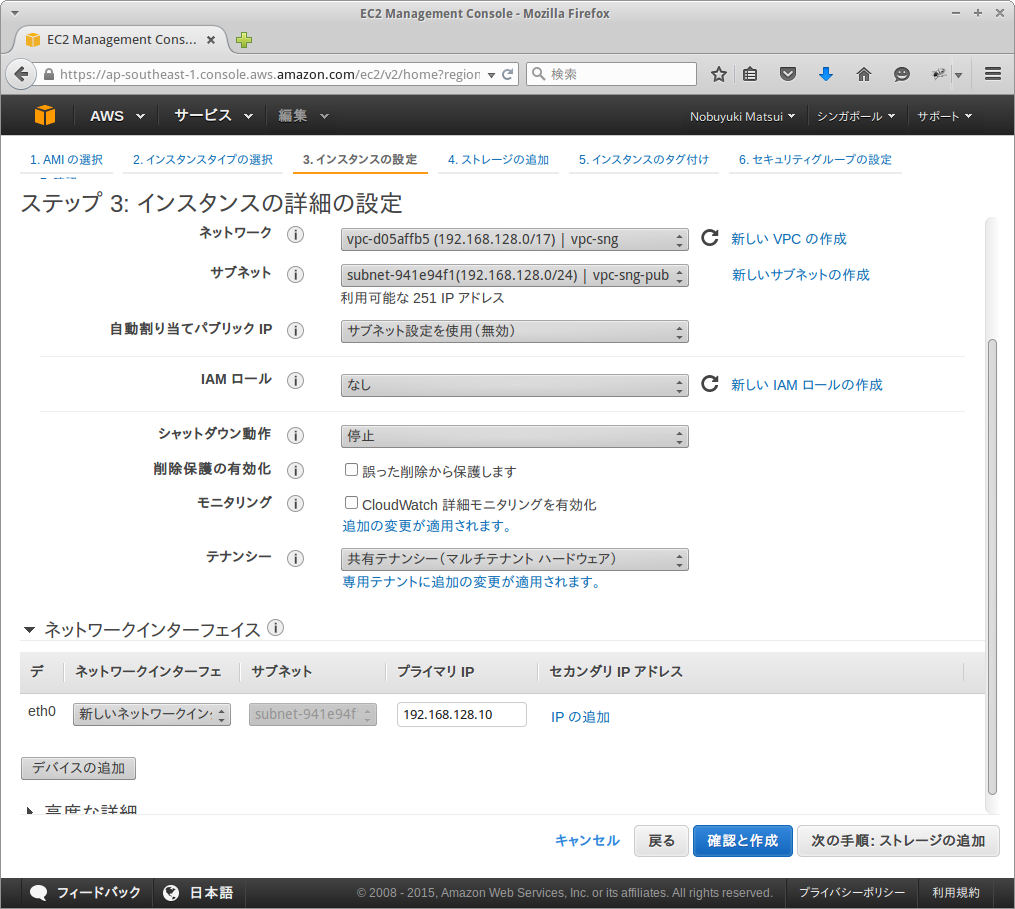This screenshot has height=909, width=1015.
Task: Click the AWS cube logo in the navbar
Action: pos(44,115)
